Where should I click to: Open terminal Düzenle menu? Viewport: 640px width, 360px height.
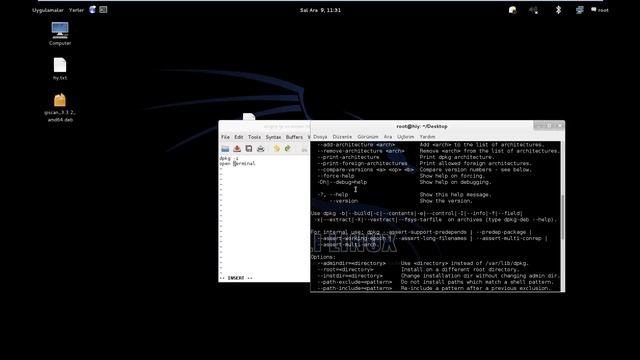point(342,137)
